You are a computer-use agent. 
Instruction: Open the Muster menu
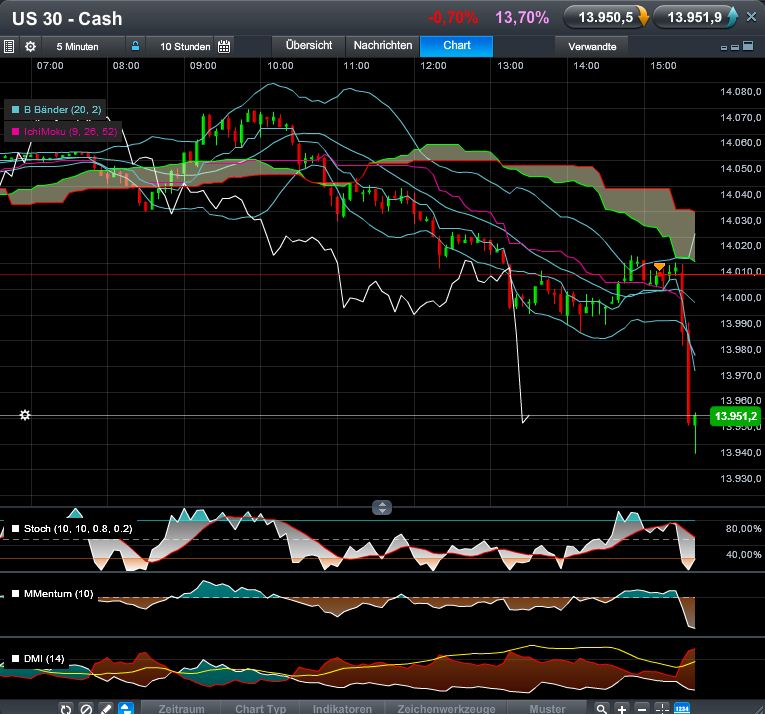(x=547, y=709)
